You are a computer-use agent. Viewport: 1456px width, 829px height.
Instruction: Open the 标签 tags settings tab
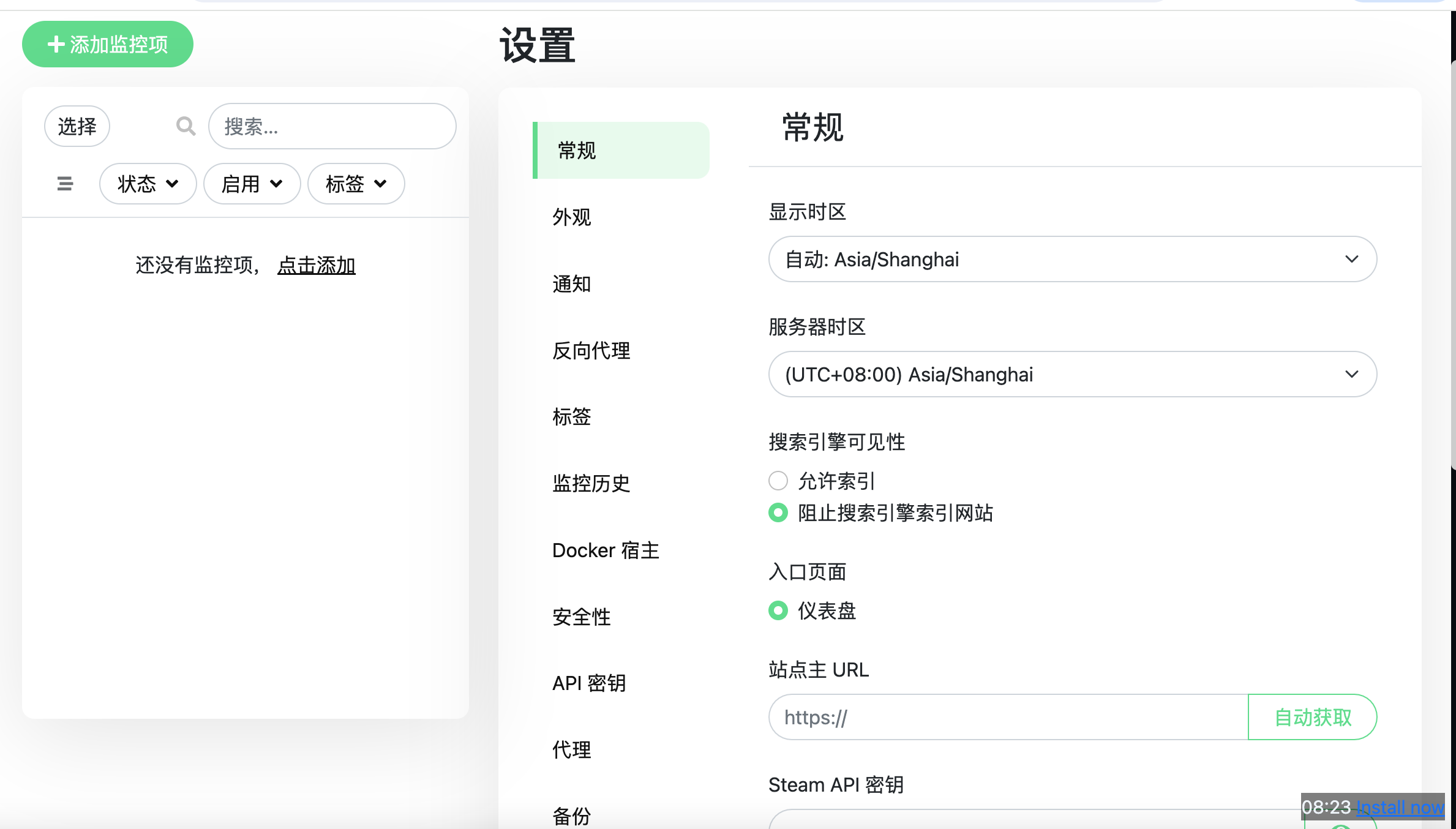(572, 416)
